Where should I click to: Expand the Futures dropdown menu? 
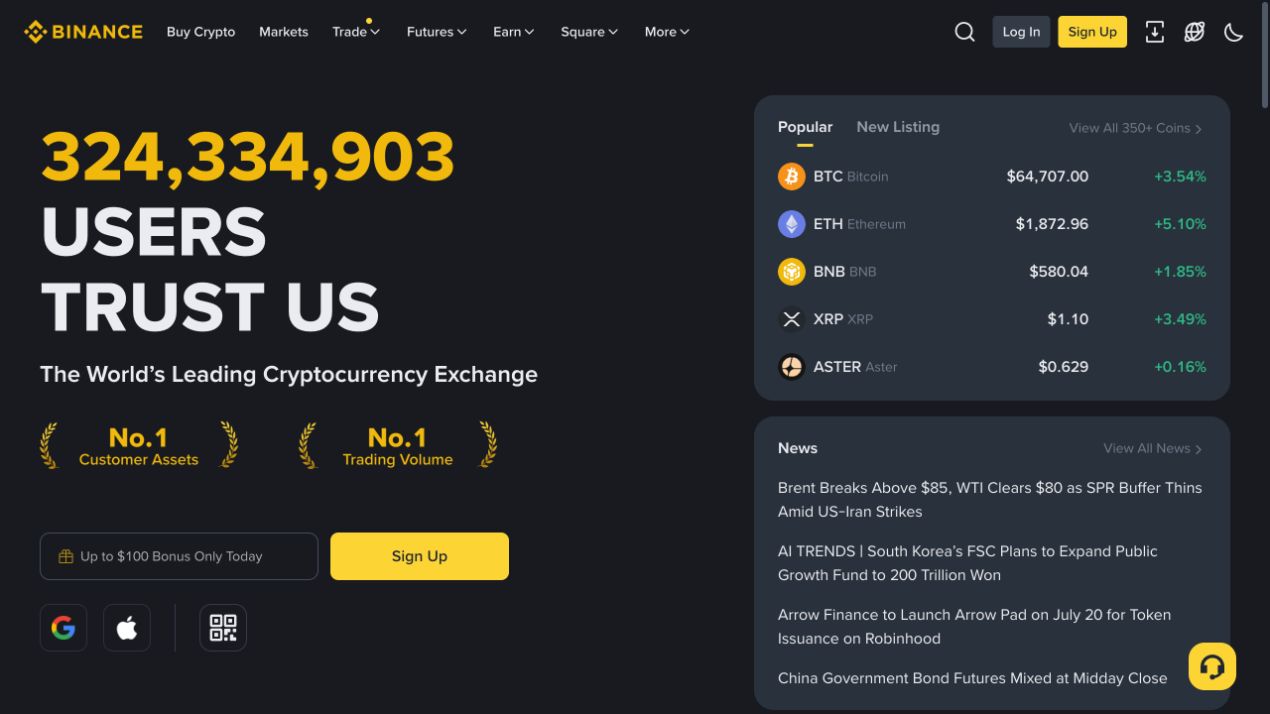click(437, 32)
